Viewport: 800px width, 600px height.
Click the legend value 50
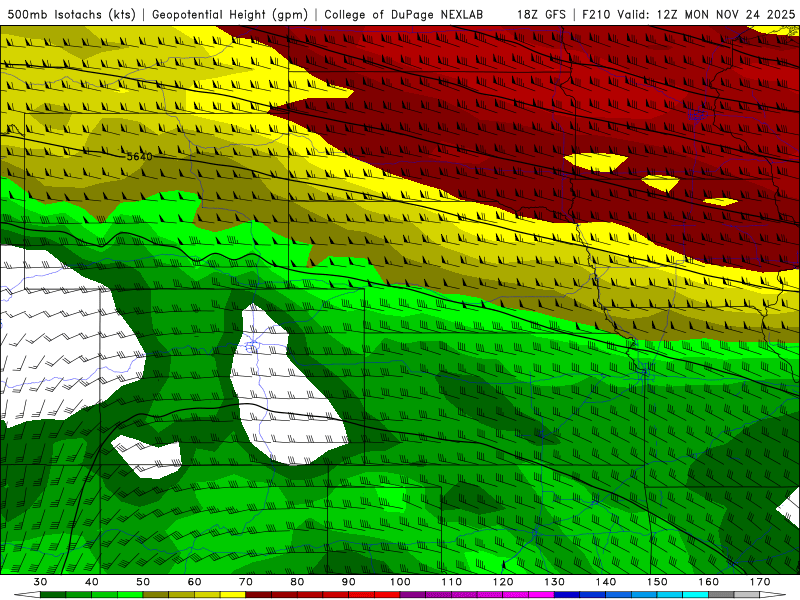click(x=143, y=582)
